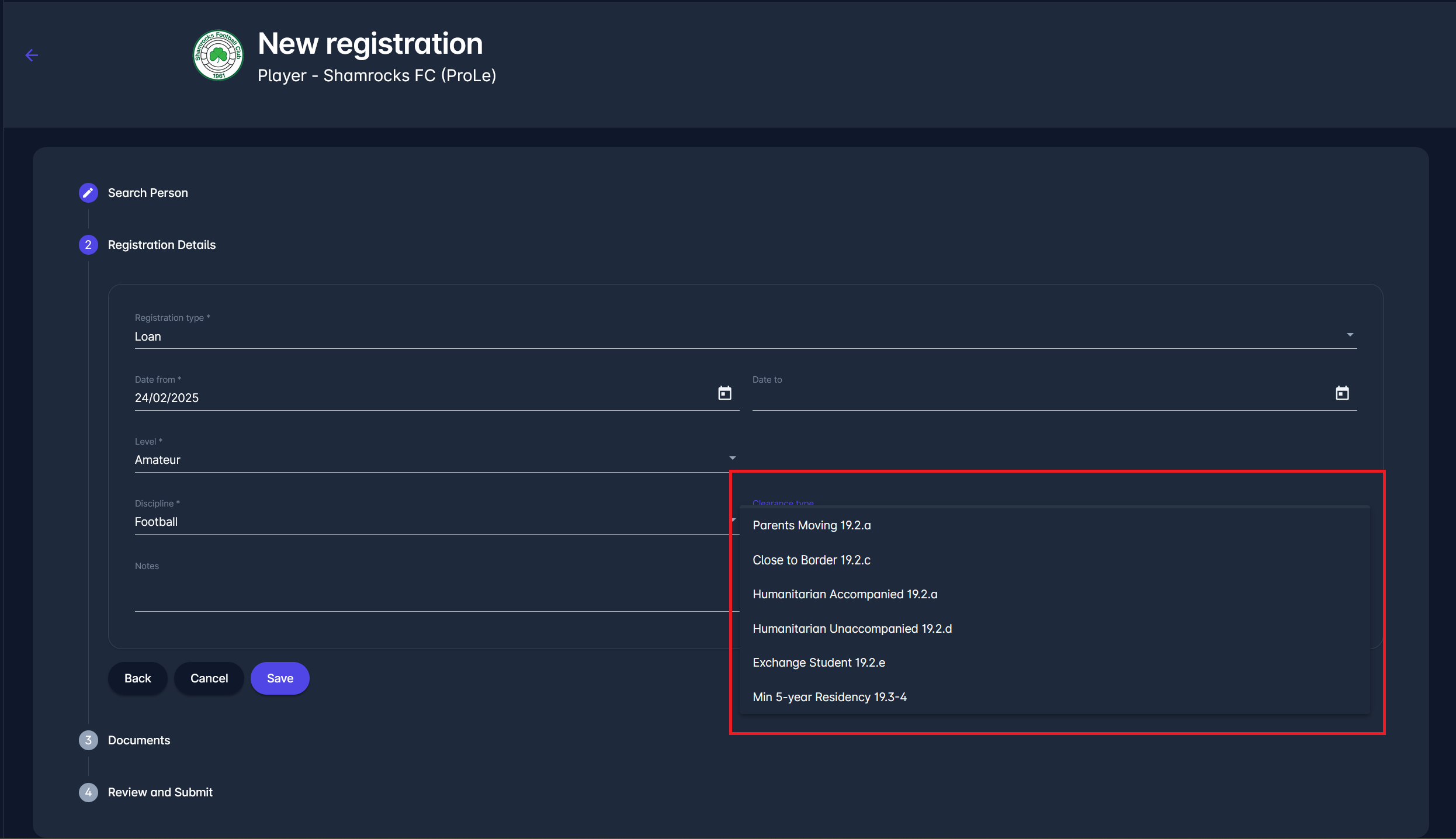Click the step 2 Registration Details circle

pyautogui.click(x=88, y=245)
